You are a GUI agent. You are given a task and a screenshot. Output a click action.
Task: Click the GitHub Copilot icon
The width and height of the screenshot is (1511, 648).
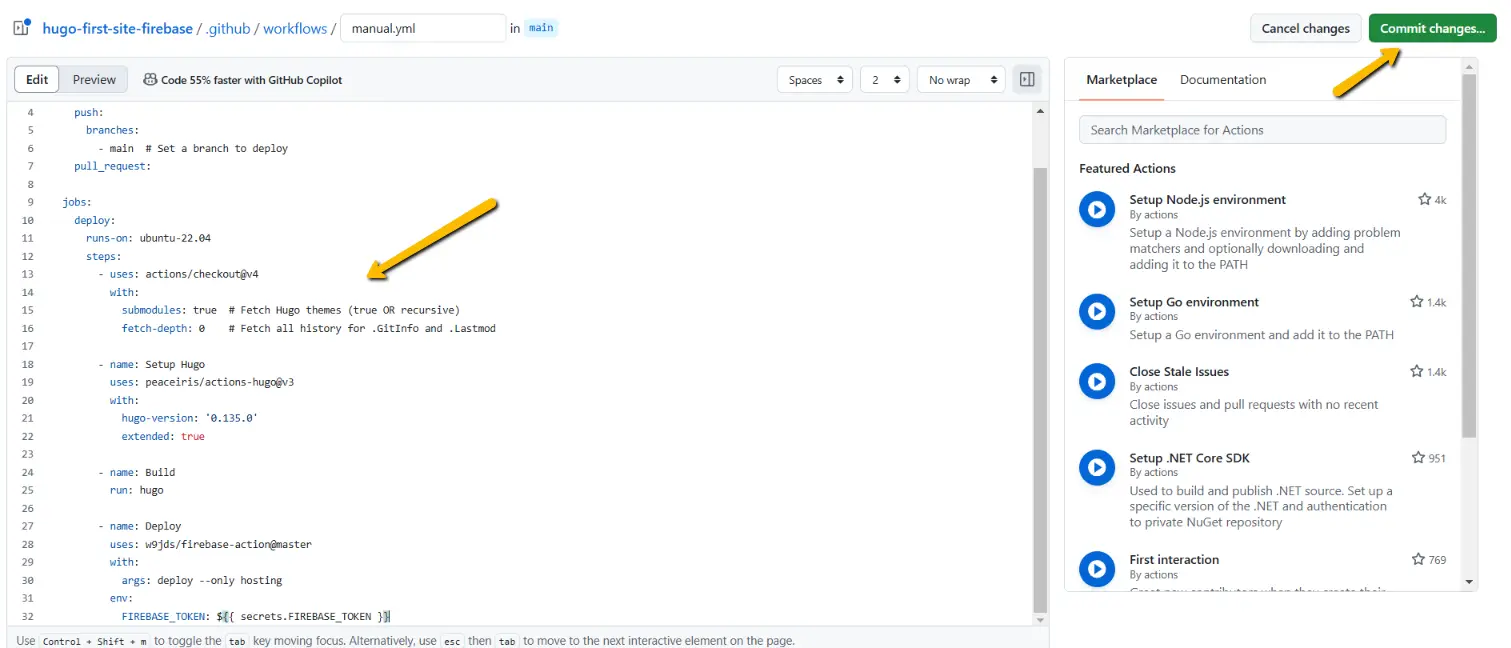pos(149,79)
